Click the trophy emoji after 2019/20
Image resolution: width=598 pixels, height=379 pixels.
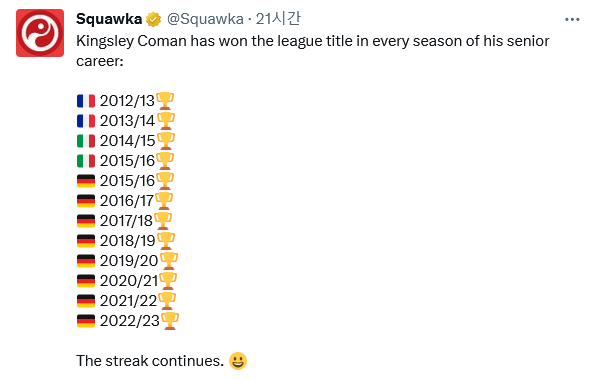tap(169, 261)
